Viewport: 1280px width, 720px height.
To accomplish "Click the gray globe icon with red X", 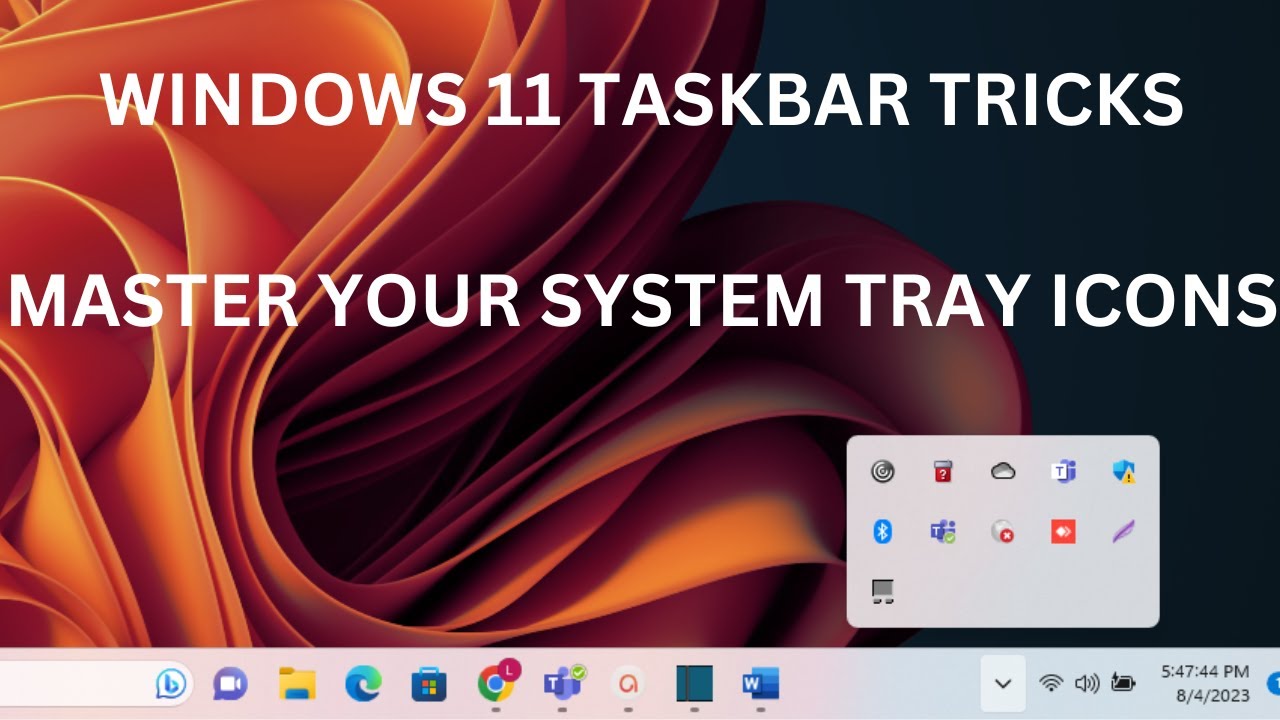I will click(1003, 531).
